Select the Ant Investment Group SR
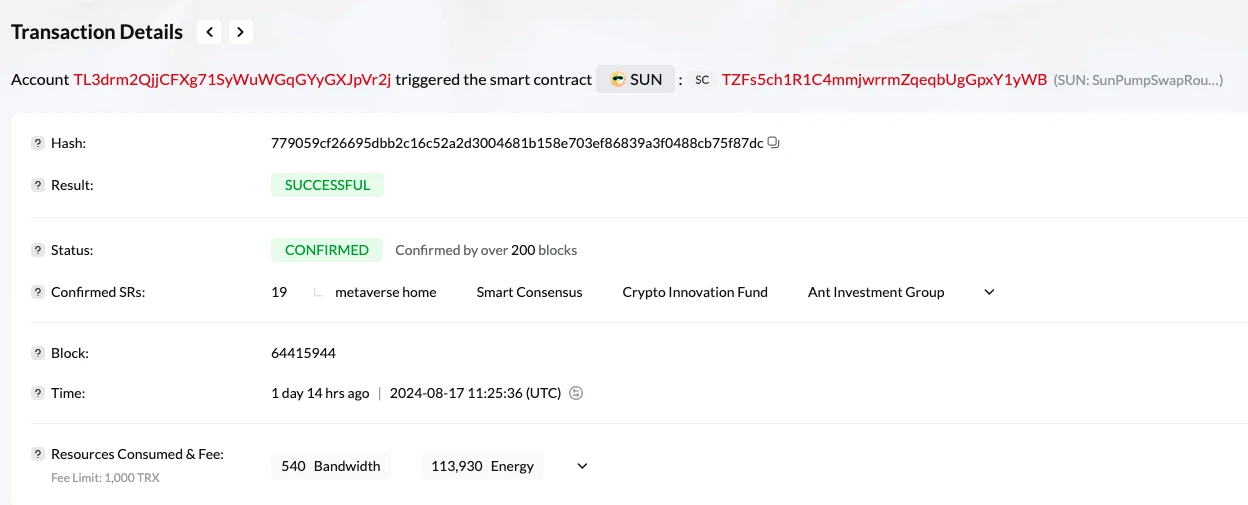 tap(876, 292)
